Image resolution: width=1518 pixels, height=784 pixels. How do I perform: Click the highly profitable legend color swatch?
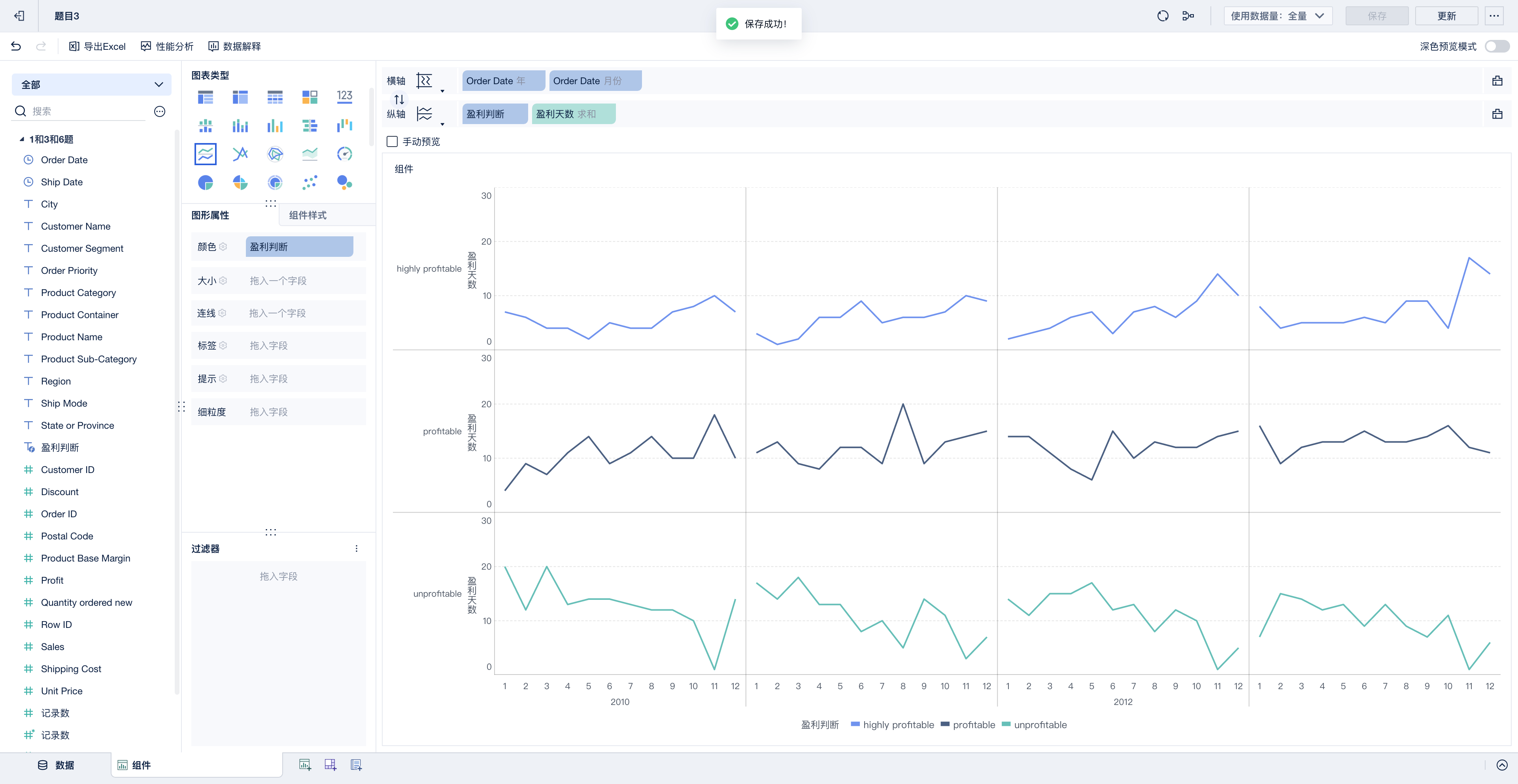tap(855, 724)
